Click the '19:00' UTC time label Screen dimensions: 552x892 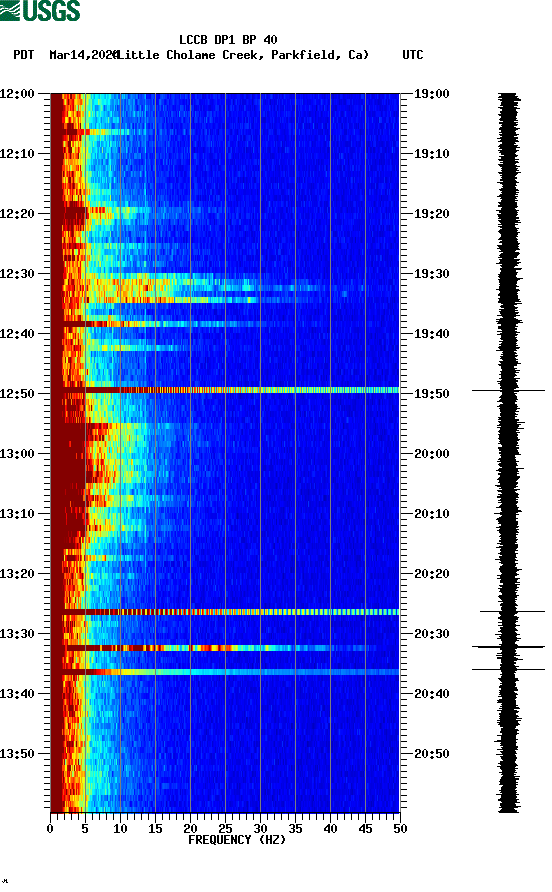431,93
